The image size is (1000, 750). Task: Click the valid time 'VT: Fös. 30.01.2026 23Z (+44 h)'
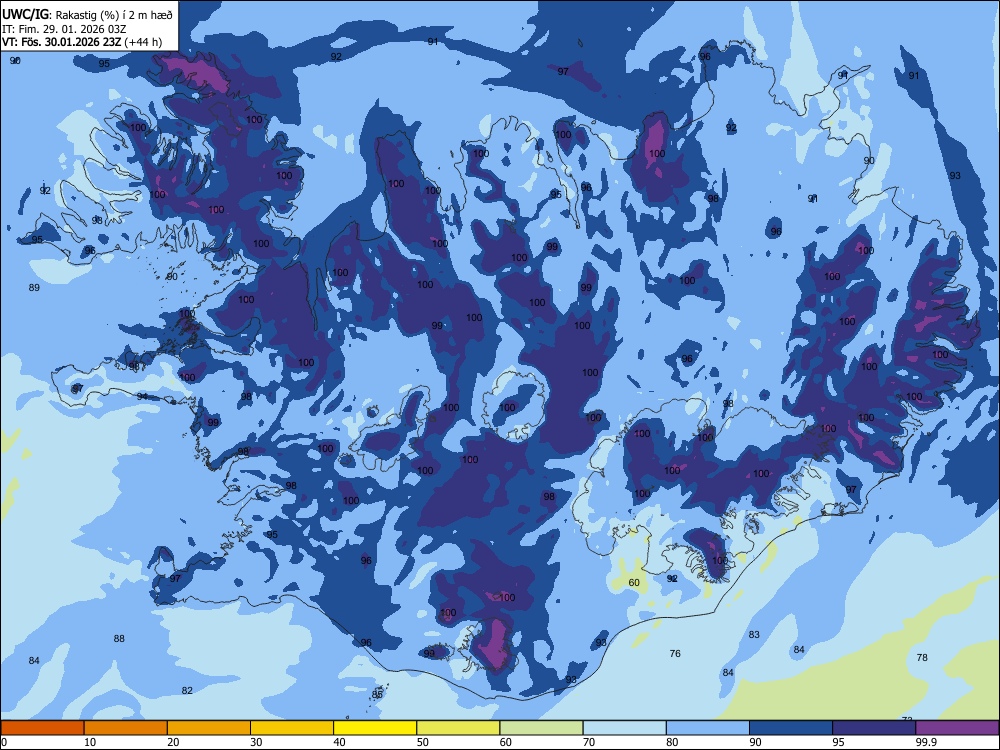pos(82,42)
